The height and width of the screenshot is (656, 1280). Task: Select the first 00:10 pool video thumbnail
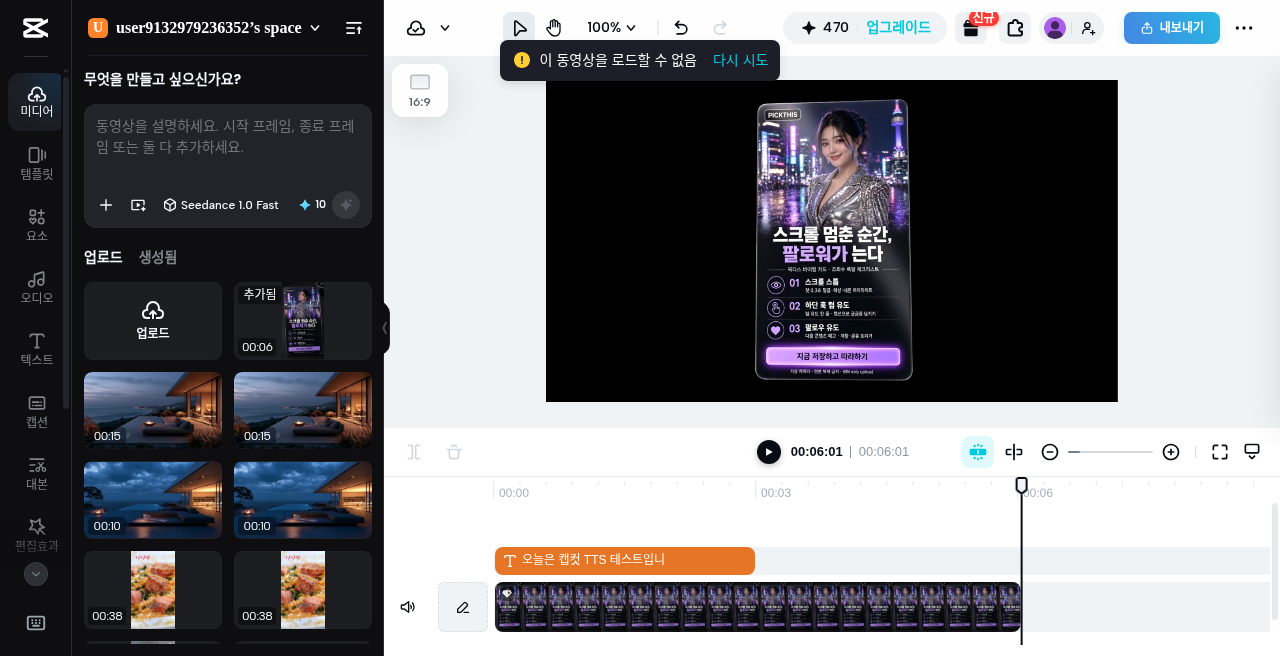tap(153, 500)
